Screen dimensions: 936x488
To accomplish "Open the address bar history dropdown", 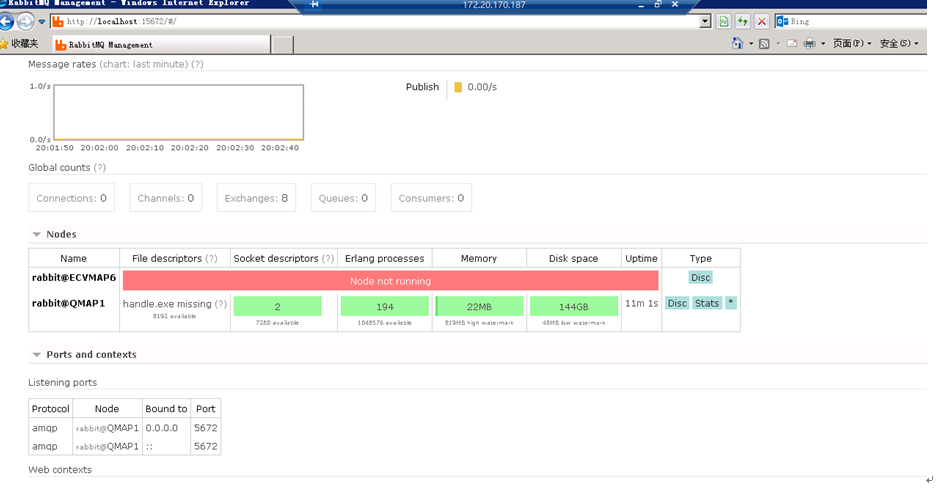I will pos(705,21).
